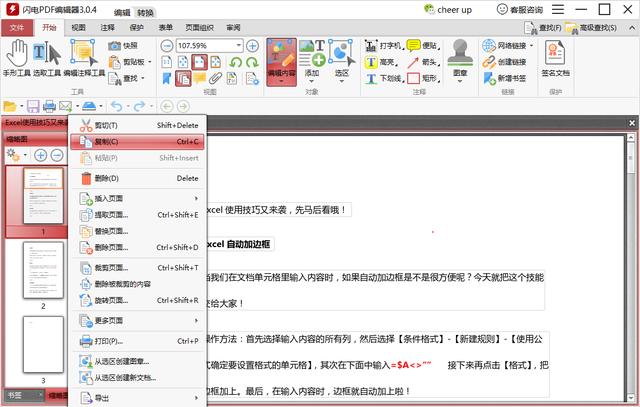640x407 pixels.
Task: Choose 删除(D) from context menu
Action: 137,178
